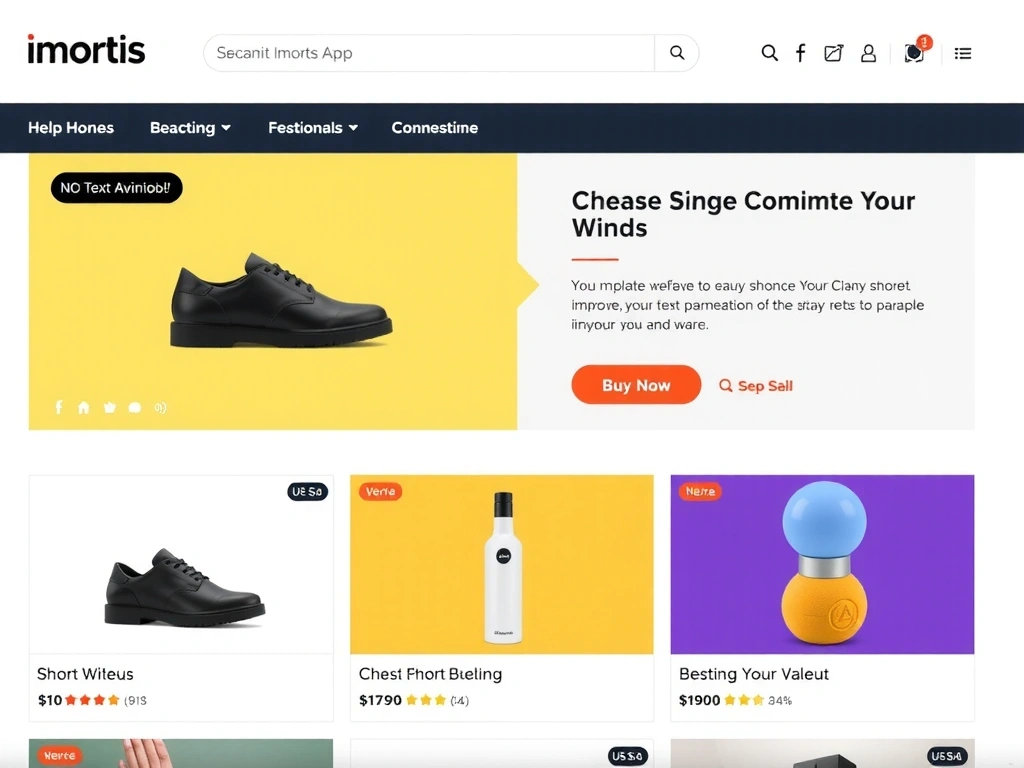
Task: Expand the Beacting dropdown menu
Action: [x=190, y=128]
